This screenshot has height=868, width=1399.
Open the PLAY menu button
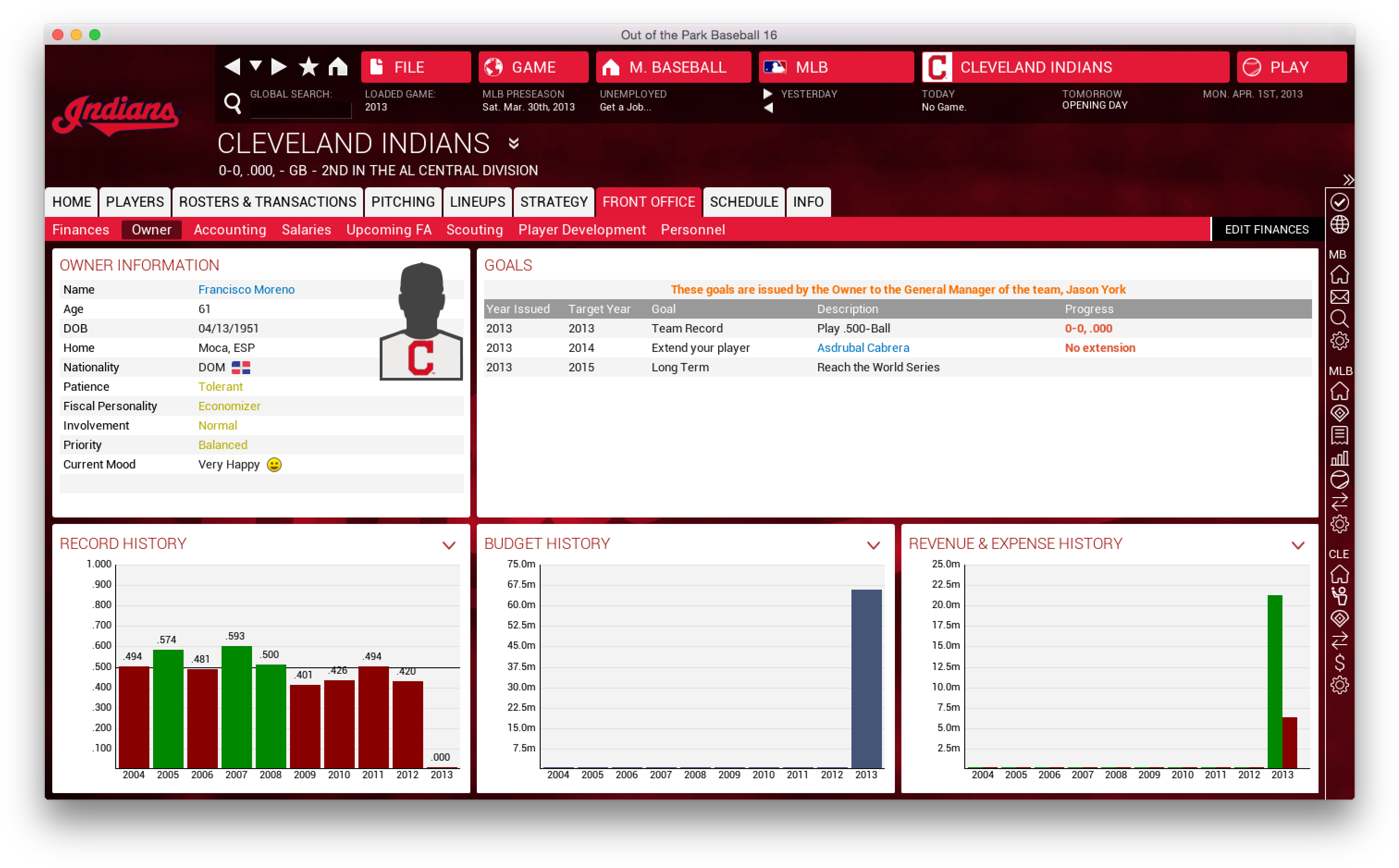1291,67
